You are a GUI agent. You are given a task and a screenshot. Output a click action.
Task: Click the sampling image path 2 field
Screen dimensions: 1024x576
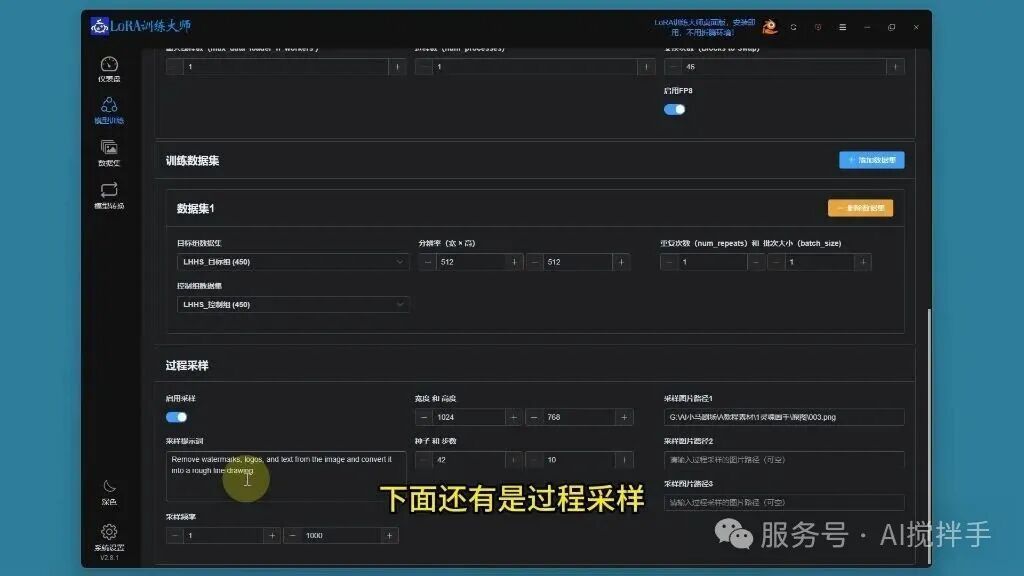click(784, 460)
